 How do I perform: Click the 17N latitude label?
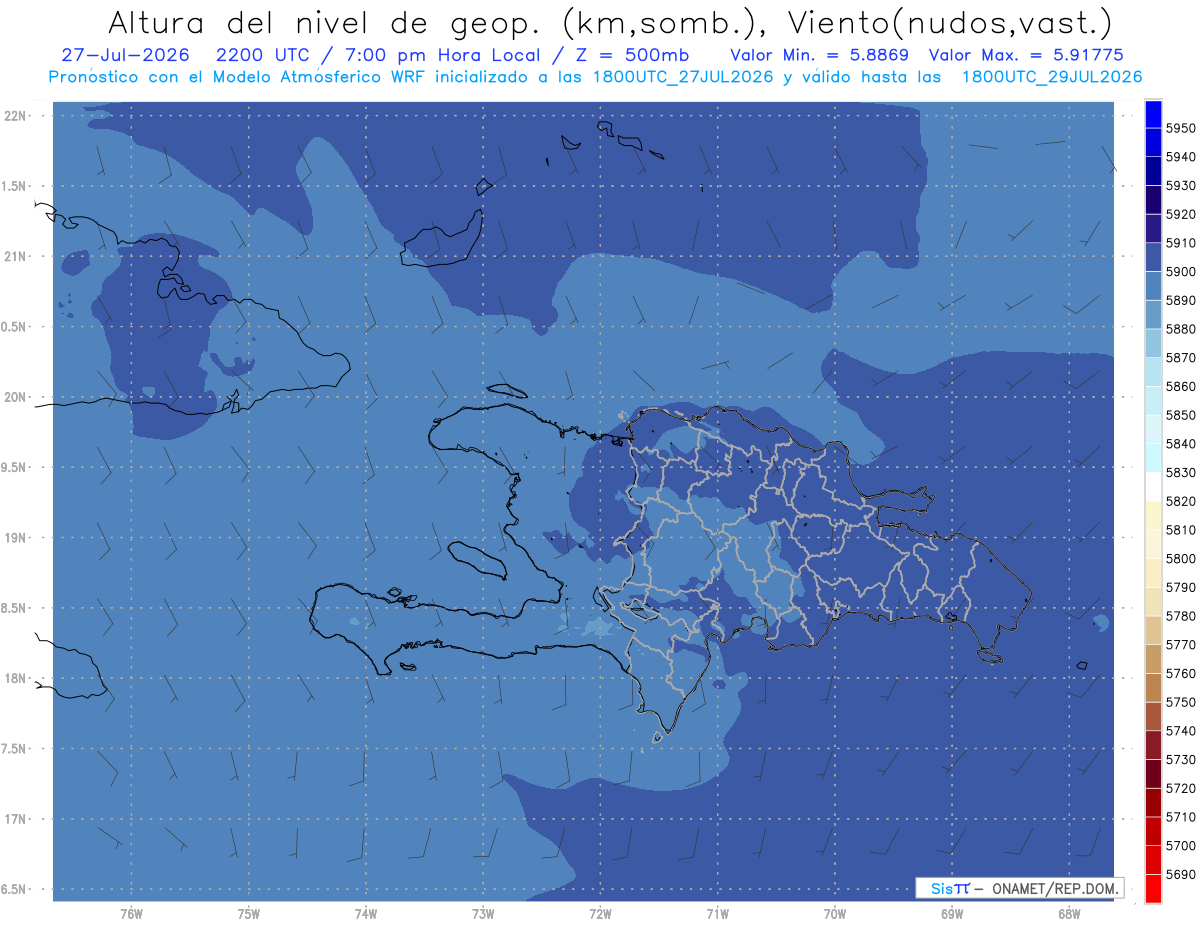click(x=16, y=819)
